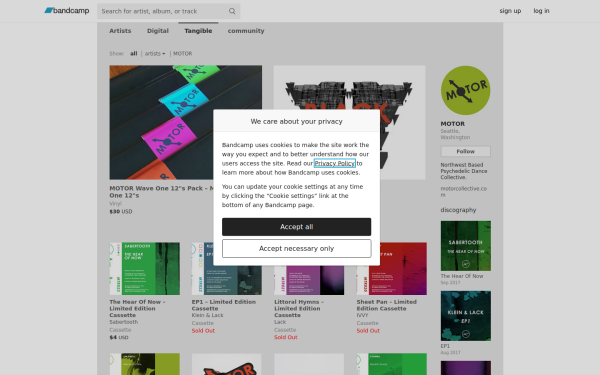Click the $30 USD price
Image resolution: width=600 pixels, height=375 pixels.
[x=121, y=212]
